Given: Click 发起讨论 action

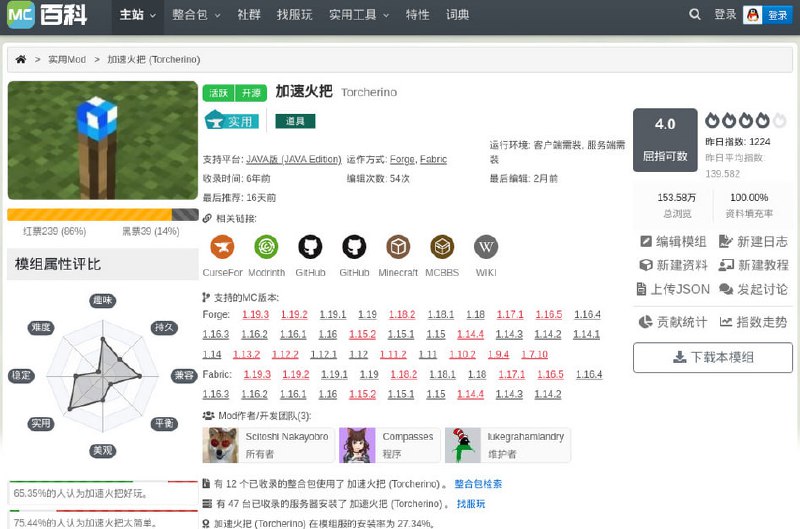Looking at the screenshot, I should [754, 289].
